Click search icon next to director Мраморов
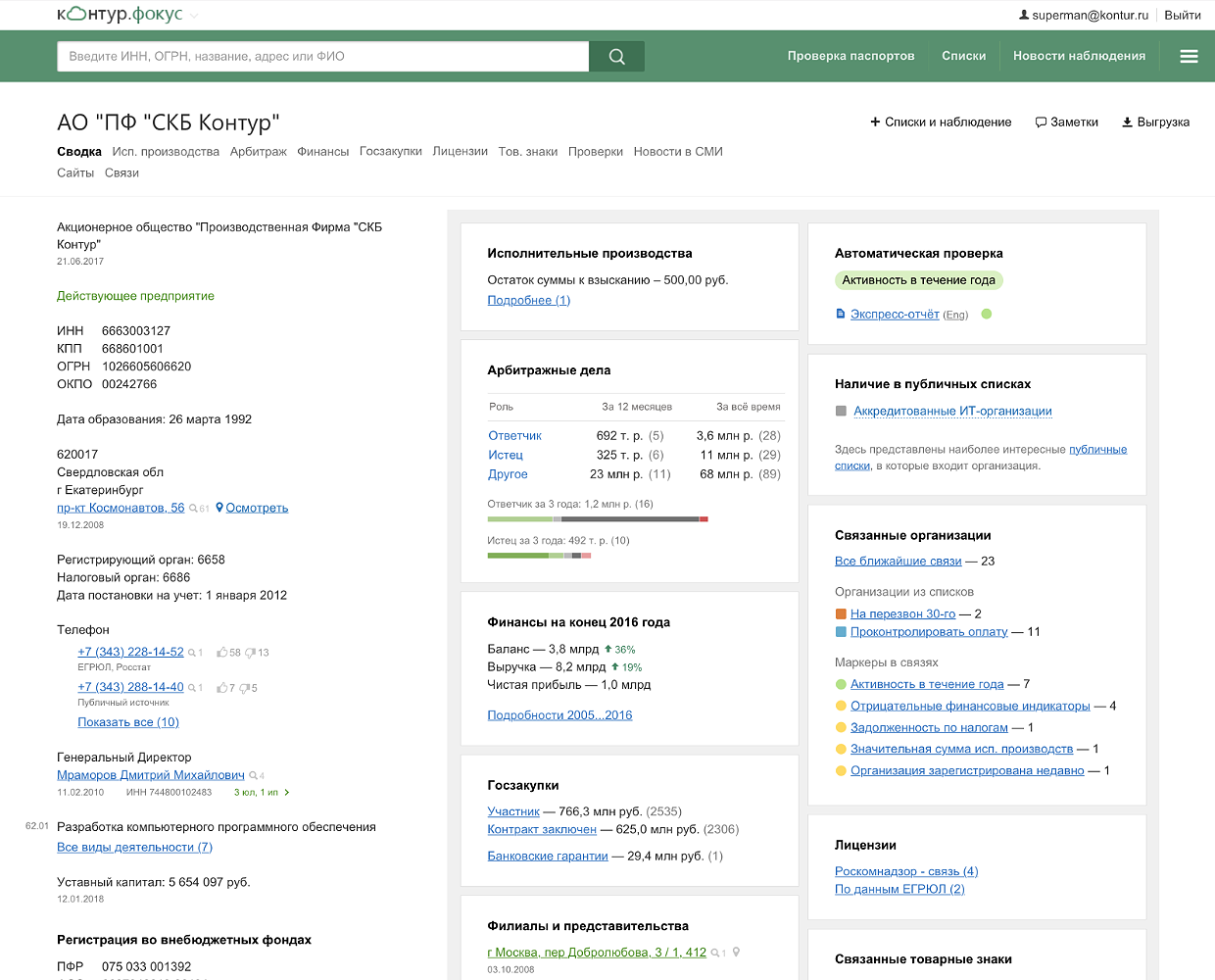 (253, 776)
